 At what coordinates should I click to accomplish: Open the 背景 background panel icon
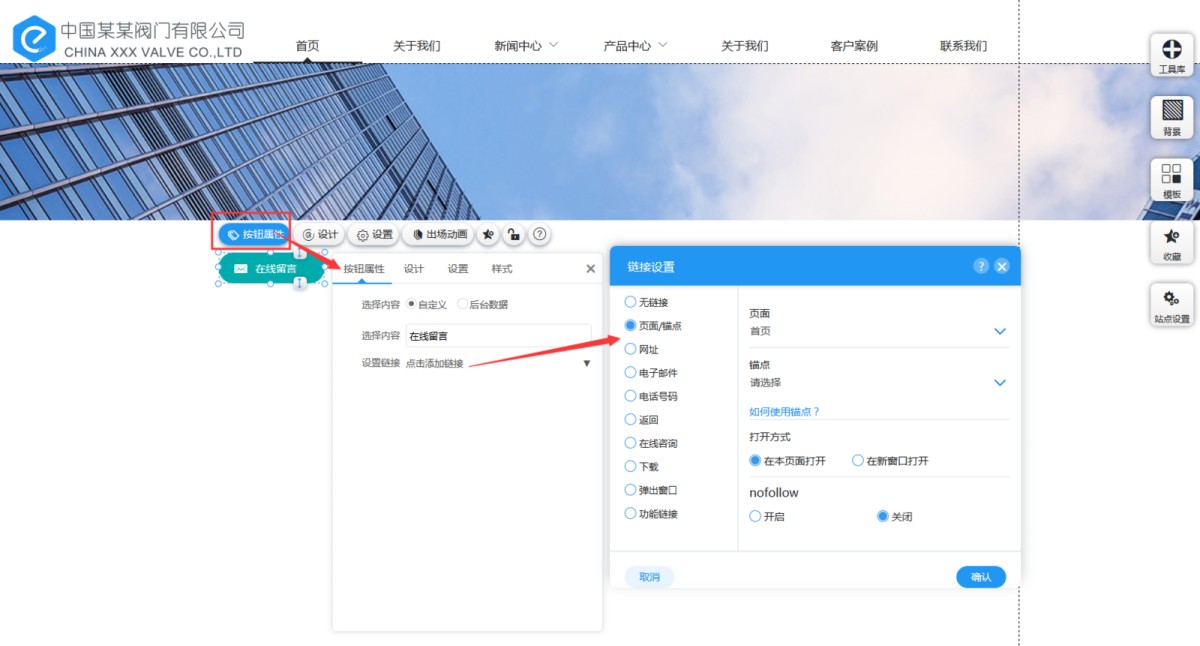[x=1171, y=115]
